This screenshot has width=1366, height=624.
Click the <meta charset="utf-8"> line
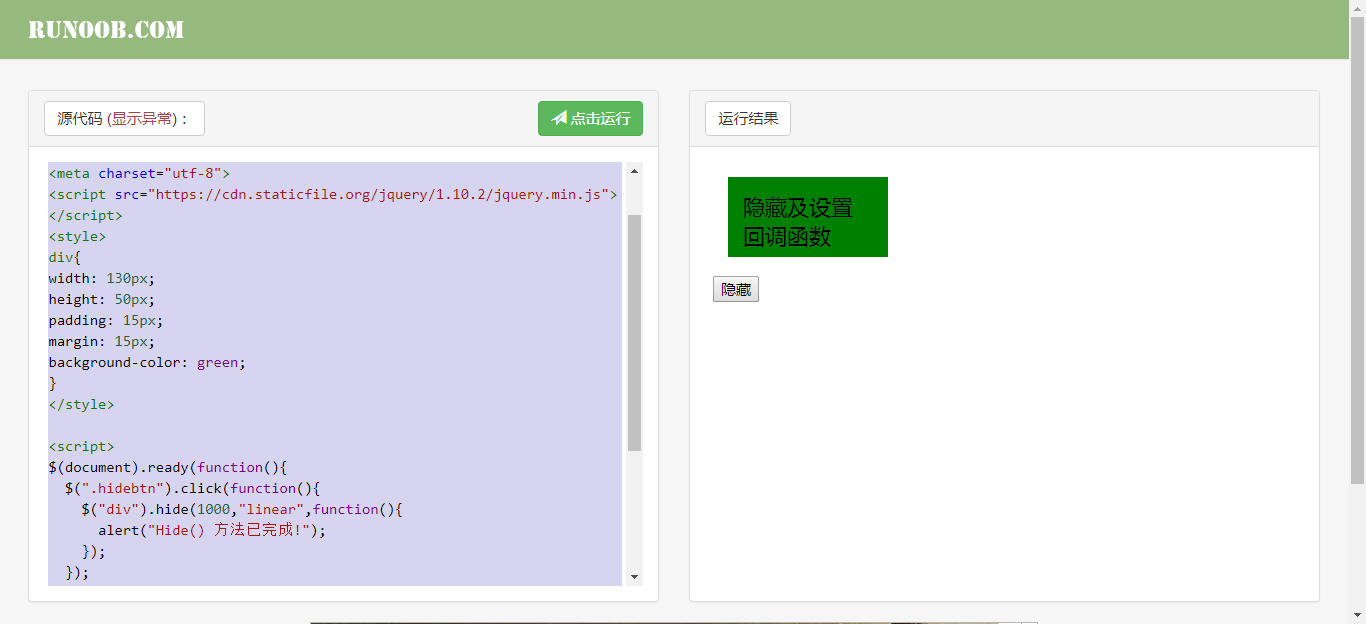pyautogui.click(x=139, y=173)
